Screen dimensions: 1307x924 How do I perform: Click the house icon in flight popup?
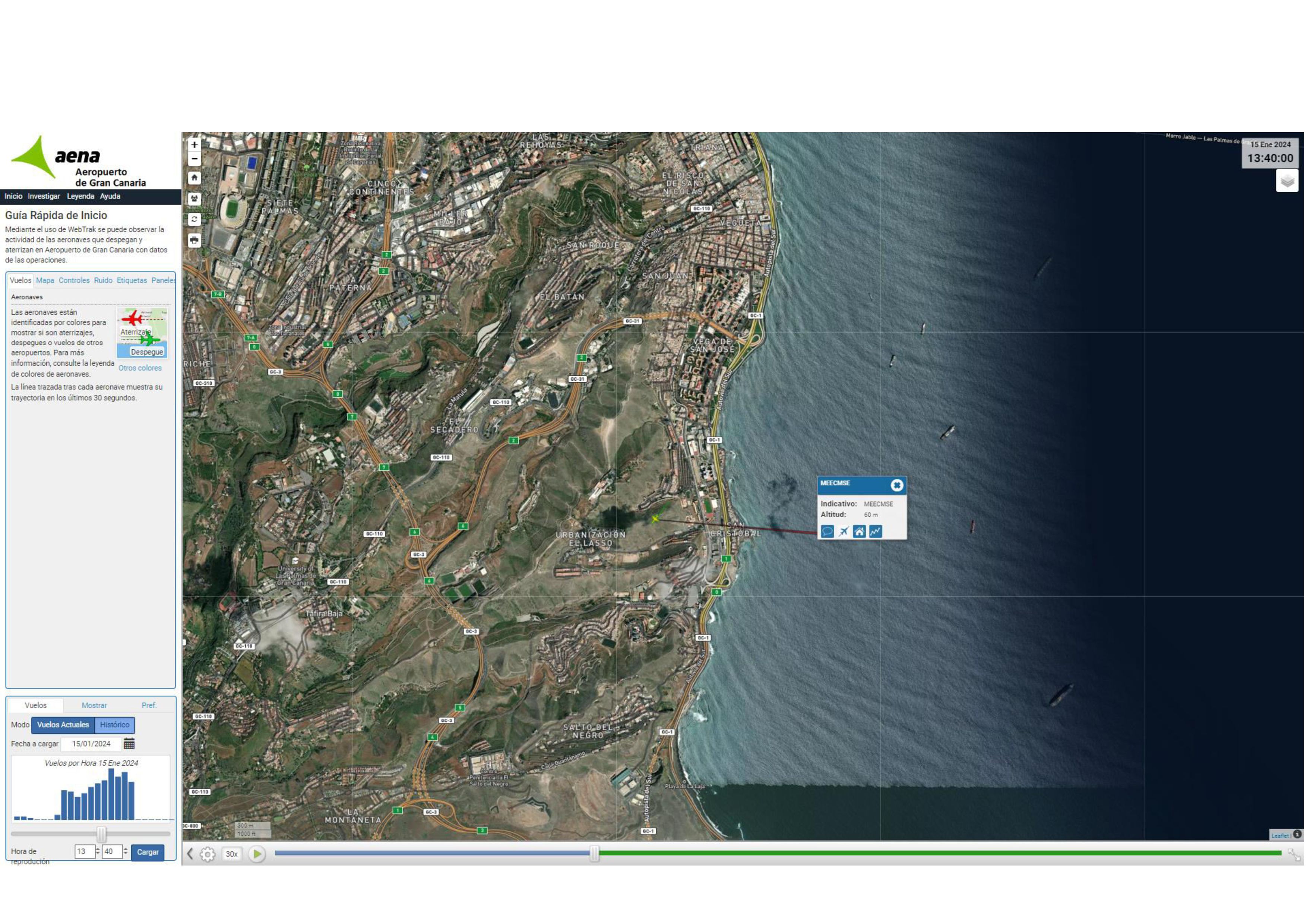(859, 531)
